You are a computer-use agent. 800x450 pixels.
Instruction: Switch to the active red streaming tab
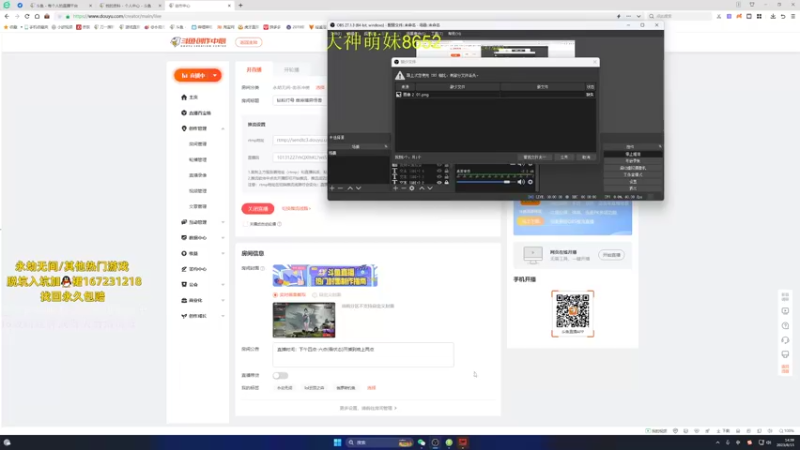[x=254, y=69]
